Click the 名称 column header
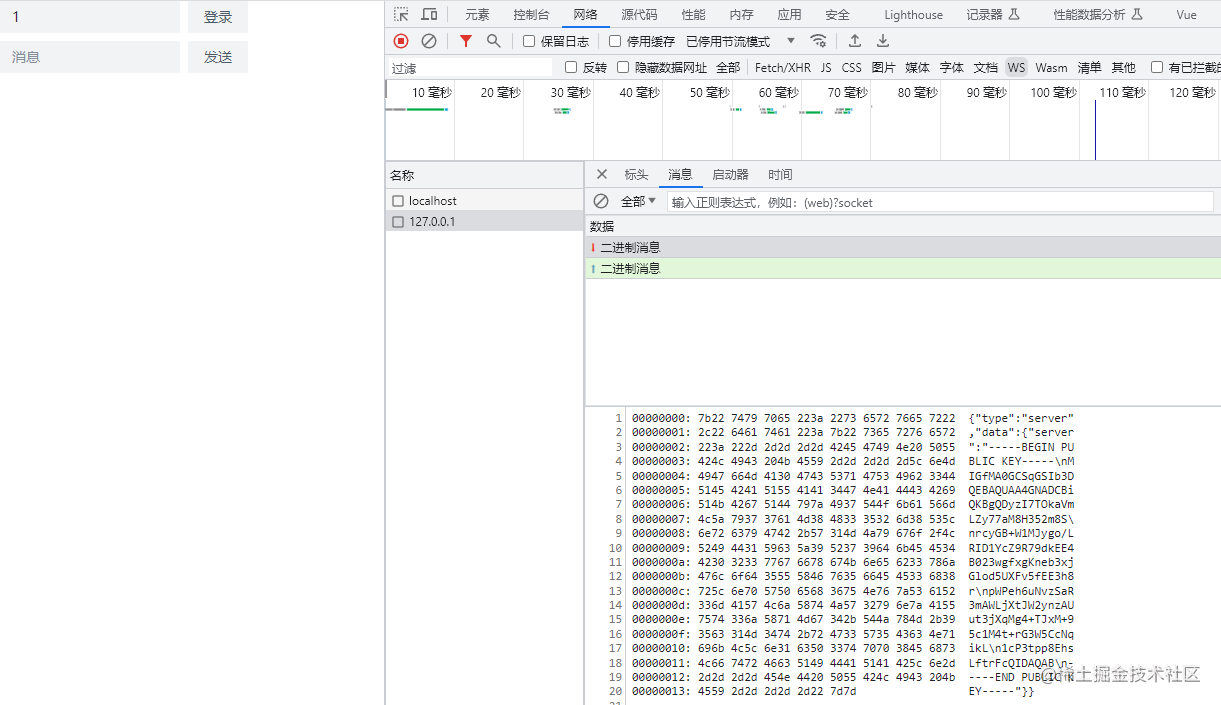The width and height of the screenshot is (1221, 705). [x=485, y=175]
